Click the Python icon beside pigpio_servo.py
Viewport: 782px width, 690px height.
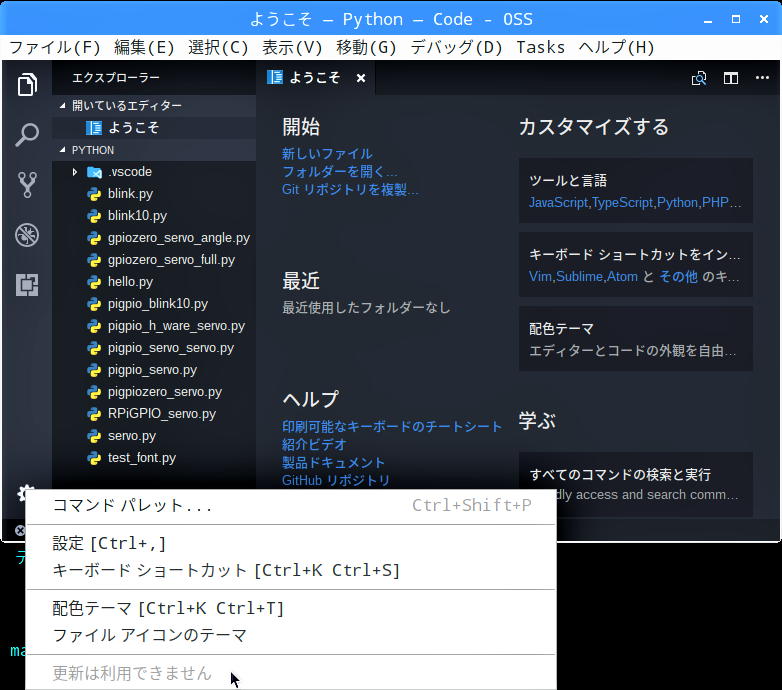(94, 370)
